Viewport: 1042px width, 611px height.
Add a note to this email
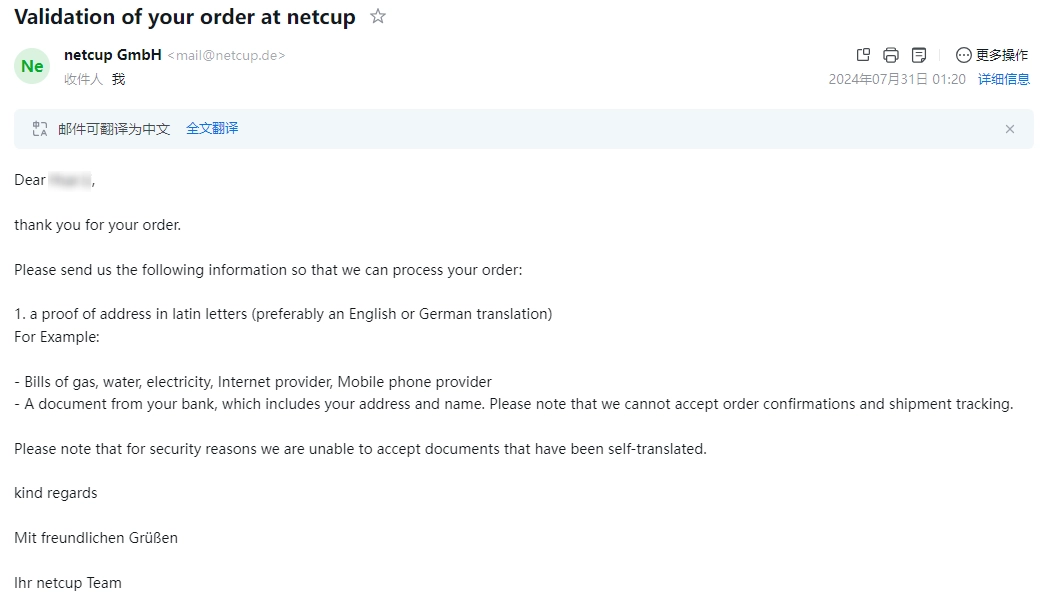[919, 55]
